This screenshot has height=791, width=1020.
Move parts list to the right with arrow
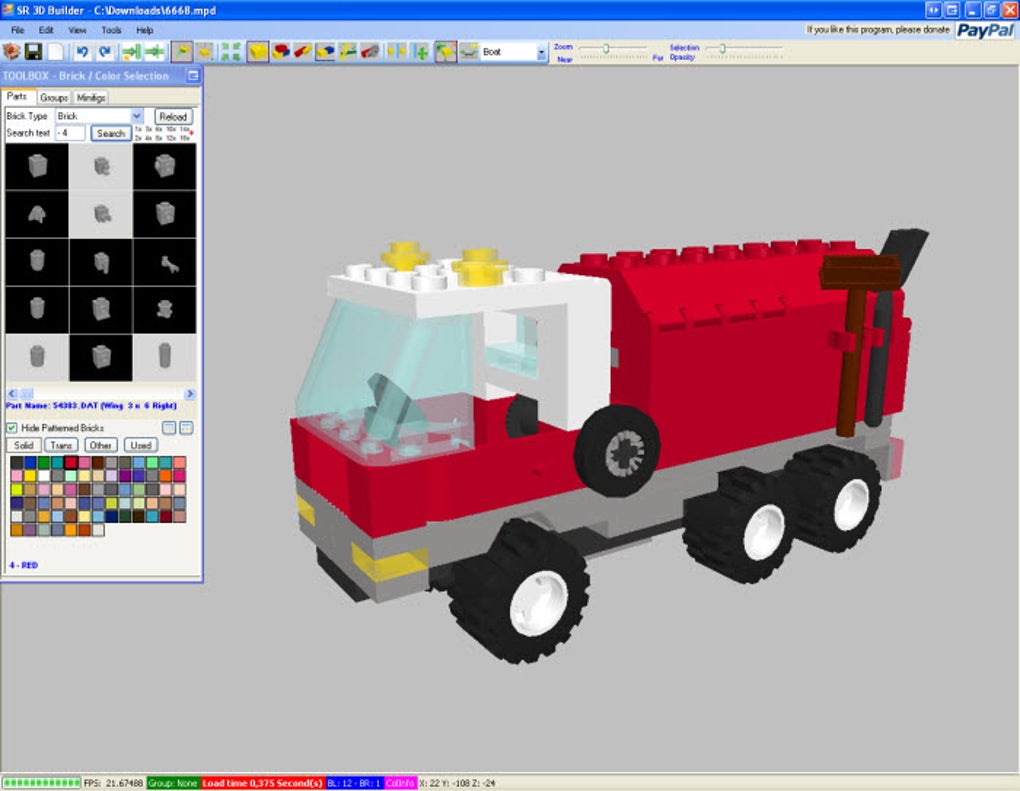tap(190, 394)
